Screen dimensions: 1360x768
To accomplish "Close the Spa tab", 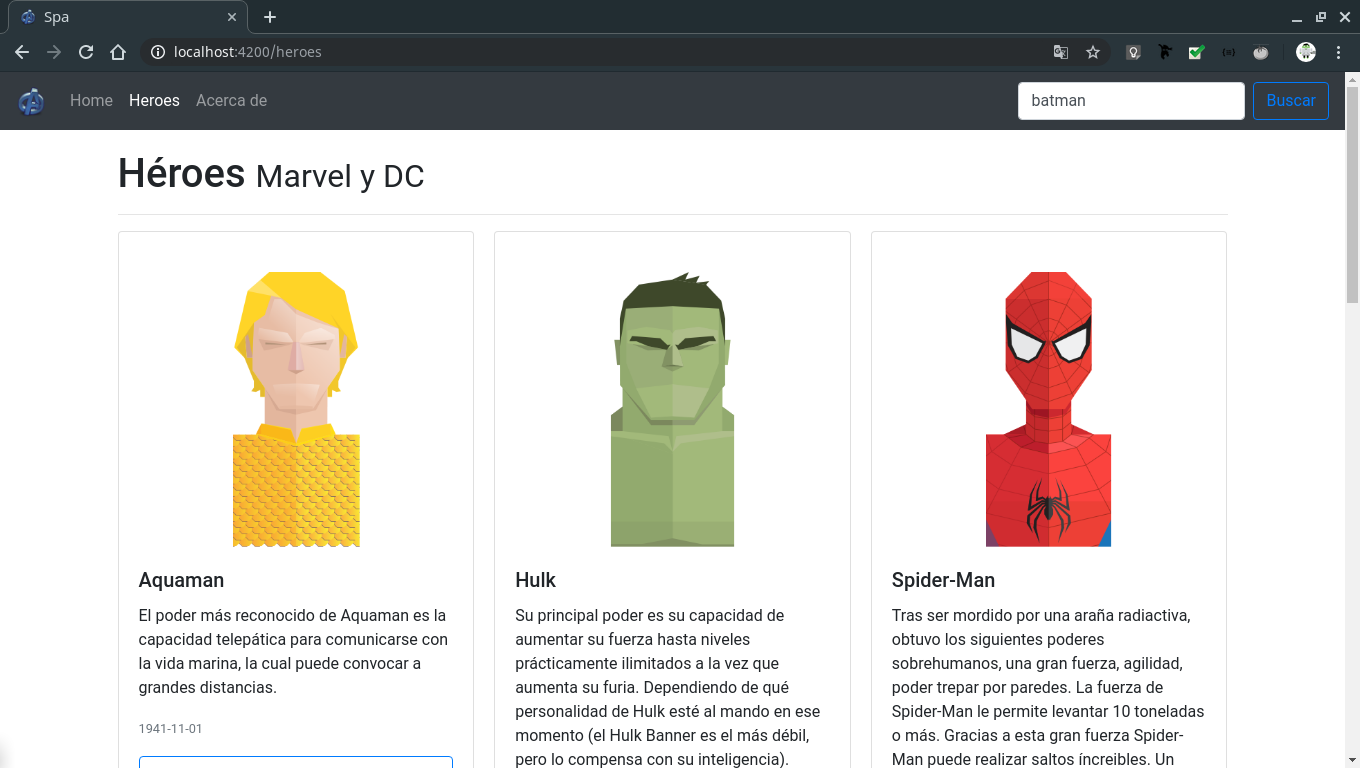I will (232, 17).
